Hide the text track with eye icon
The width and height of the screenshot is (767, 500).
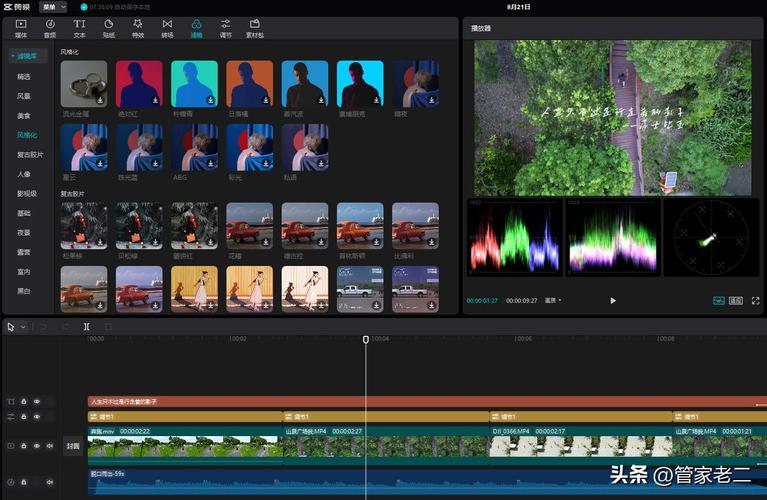[37, 402]
